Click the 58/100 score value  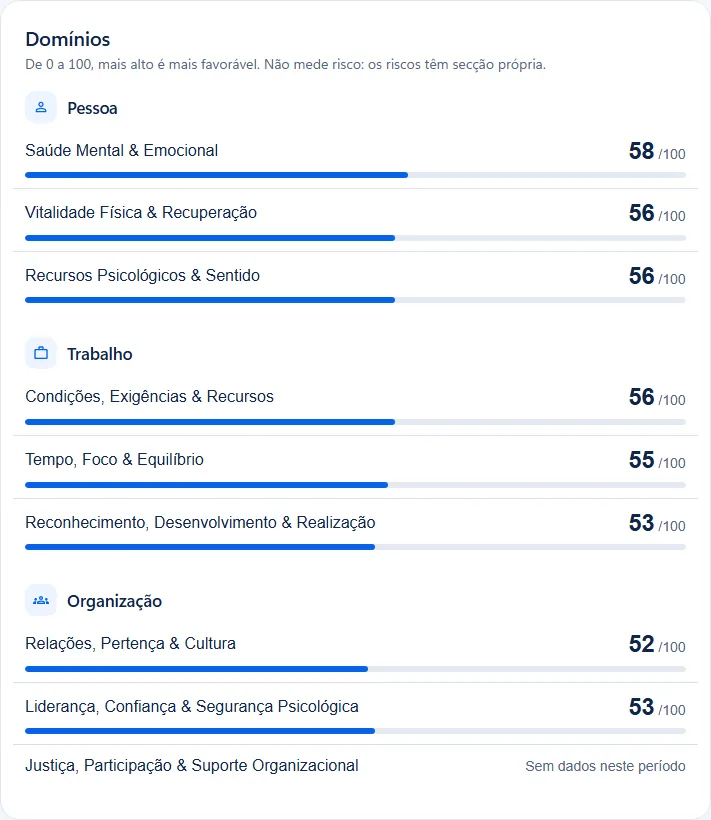coord(657,151)
